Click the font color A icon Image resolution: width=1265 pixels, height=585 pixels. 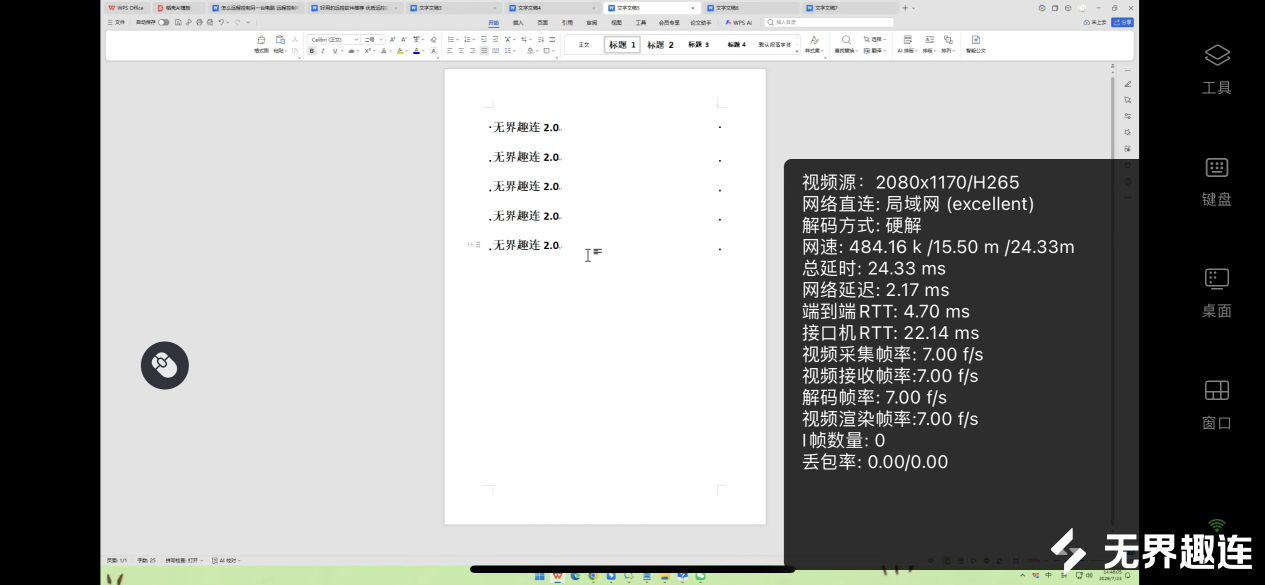pyautogui.click(x=416, y=51)
